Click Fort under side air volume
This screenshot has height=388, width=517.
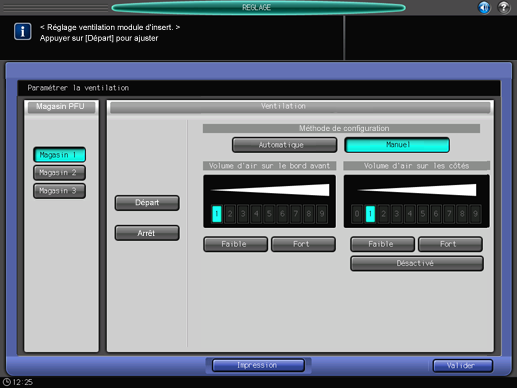[450, 244]
